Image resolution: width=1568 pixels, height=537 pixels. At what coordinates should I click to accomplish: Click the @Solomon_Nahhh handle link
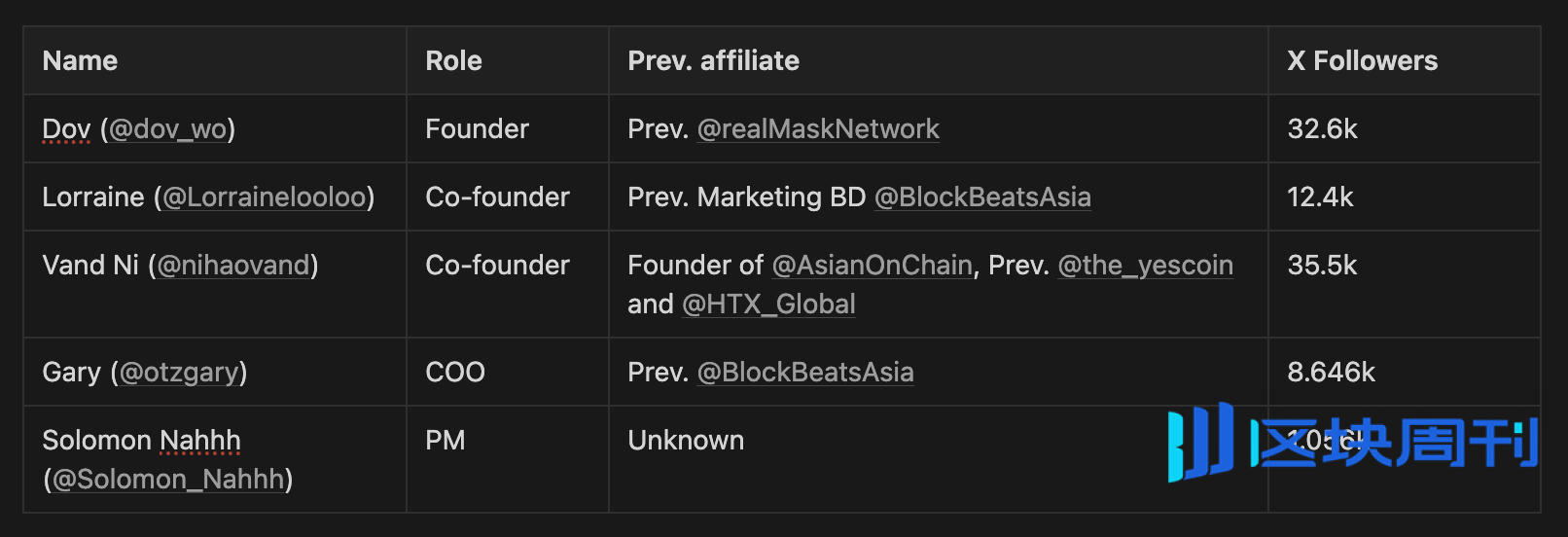(x=168, y=480)
